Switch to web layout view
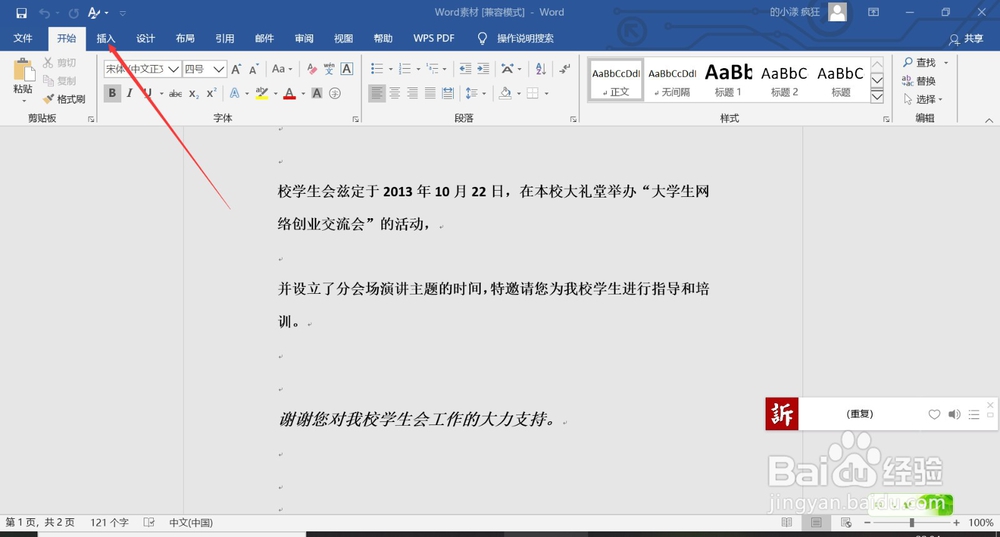Screen dimensions: 1000x537 click(x=846, y=522)
